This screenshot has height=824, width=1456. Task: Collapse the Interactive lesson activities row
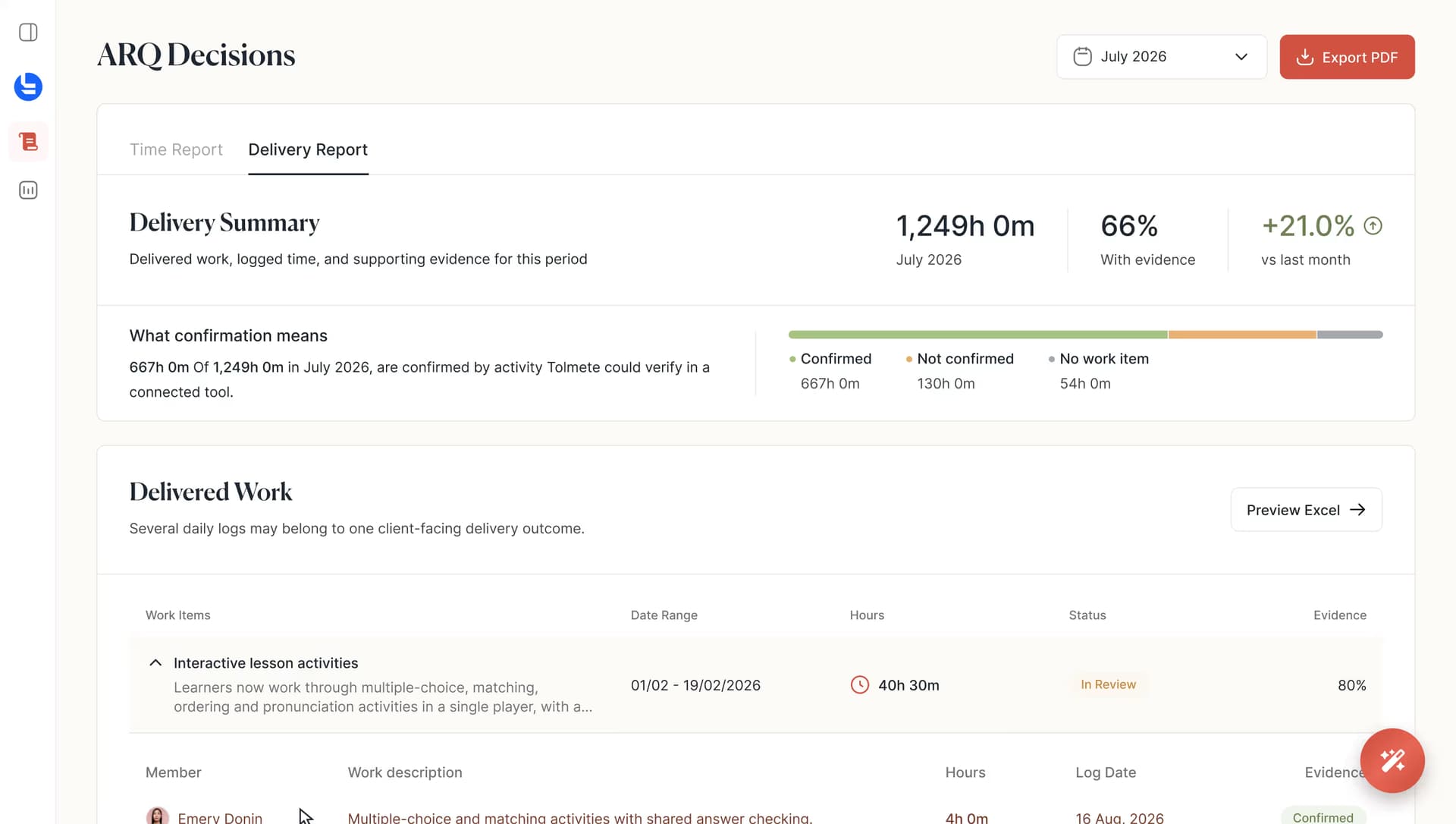(155, 663)
